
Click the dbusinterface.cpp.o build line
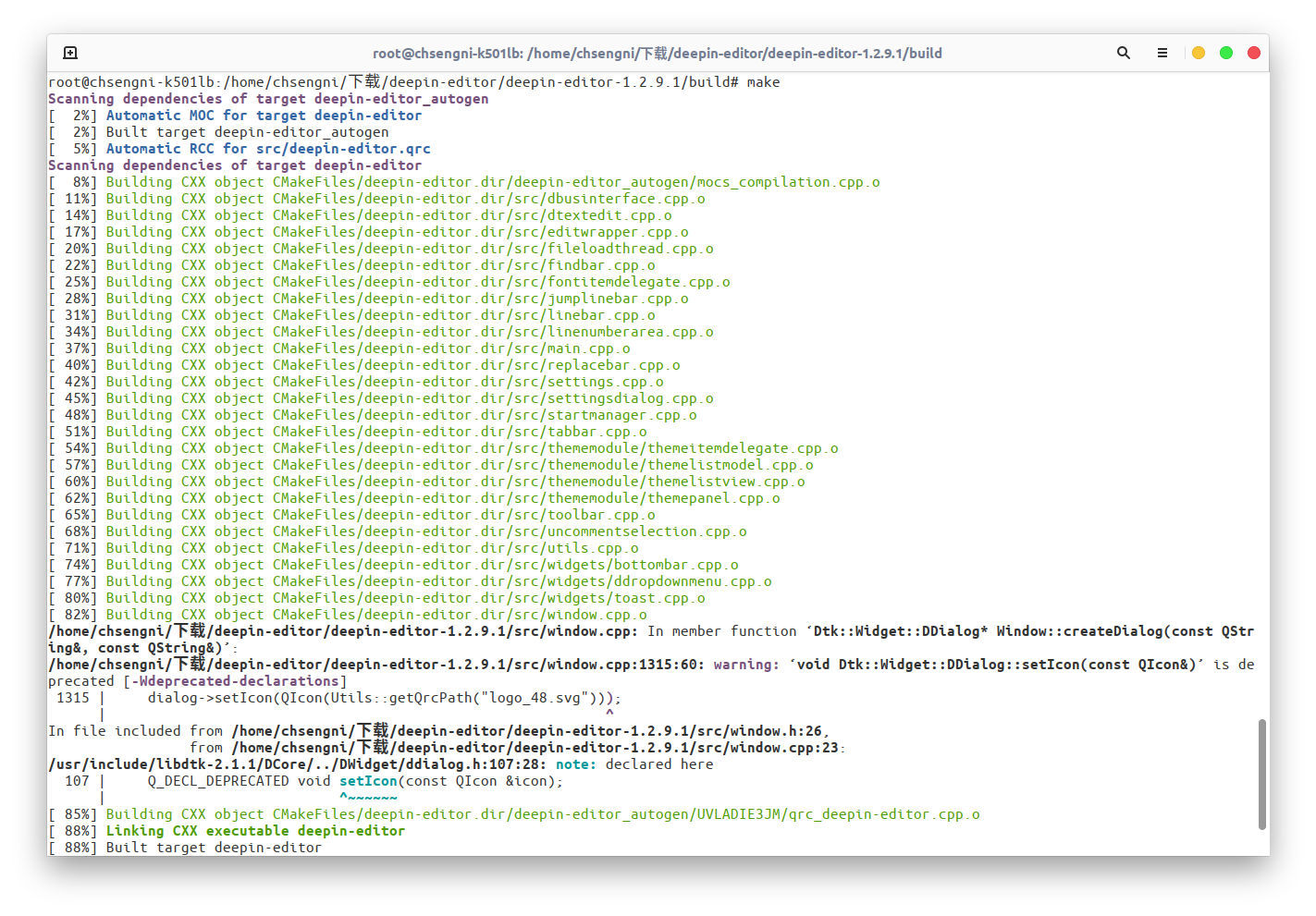pos(376,199)
